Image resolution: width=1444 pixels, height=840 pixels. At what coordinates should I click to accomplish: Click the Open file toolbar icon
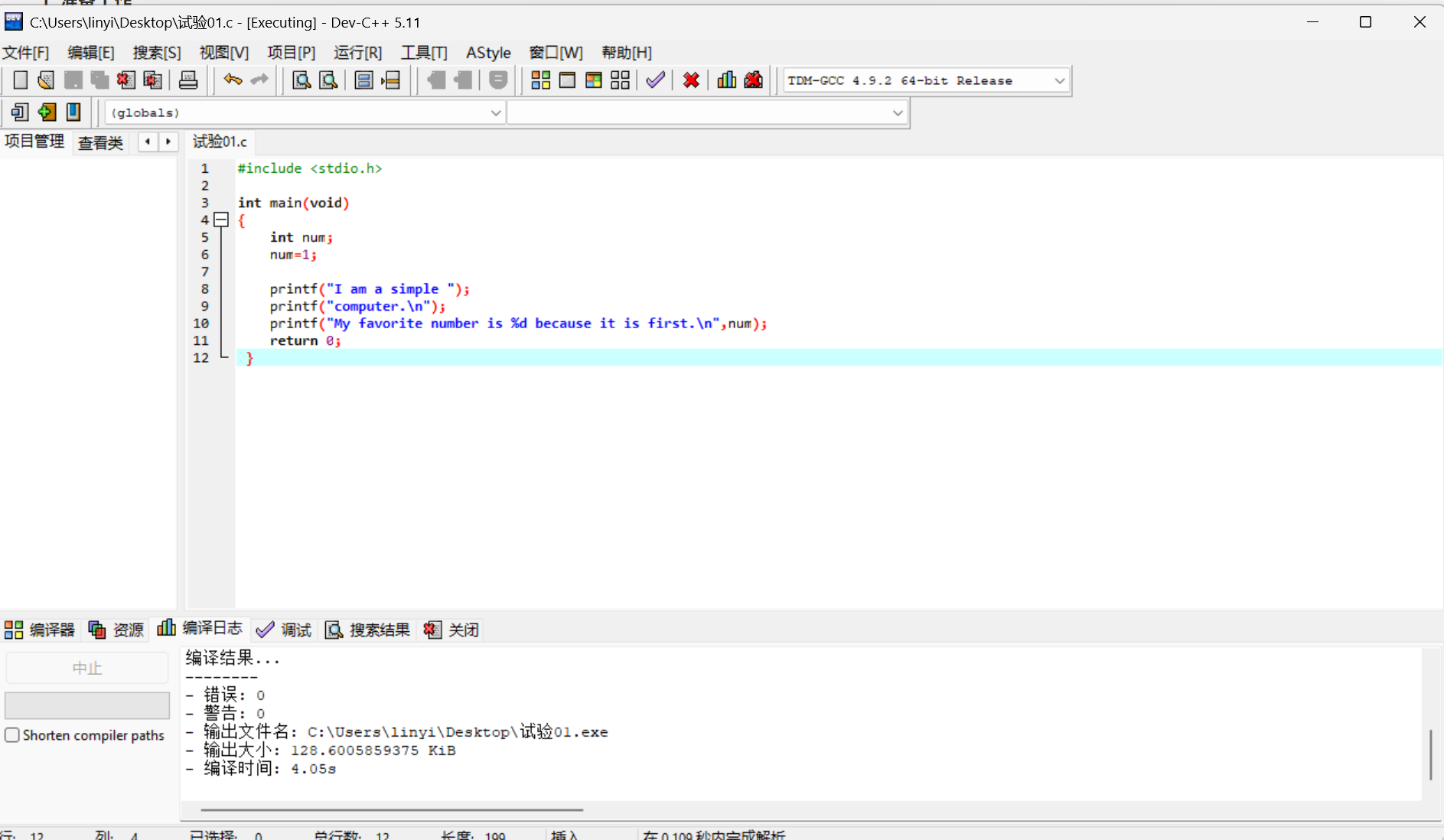pyautogui.click(x=46, y=80)
